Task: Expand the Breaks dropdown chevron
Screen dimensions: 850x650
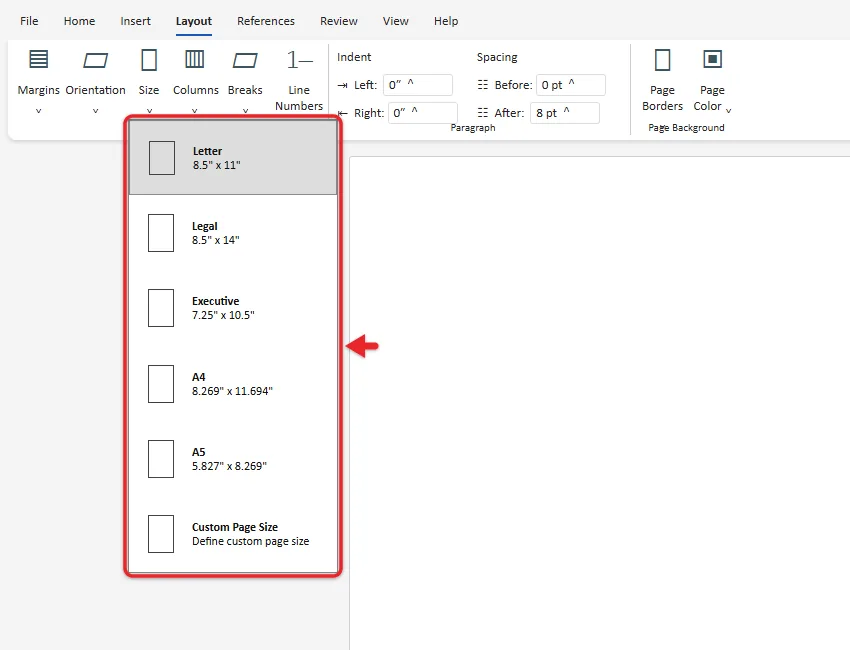Action: point(245,111)
